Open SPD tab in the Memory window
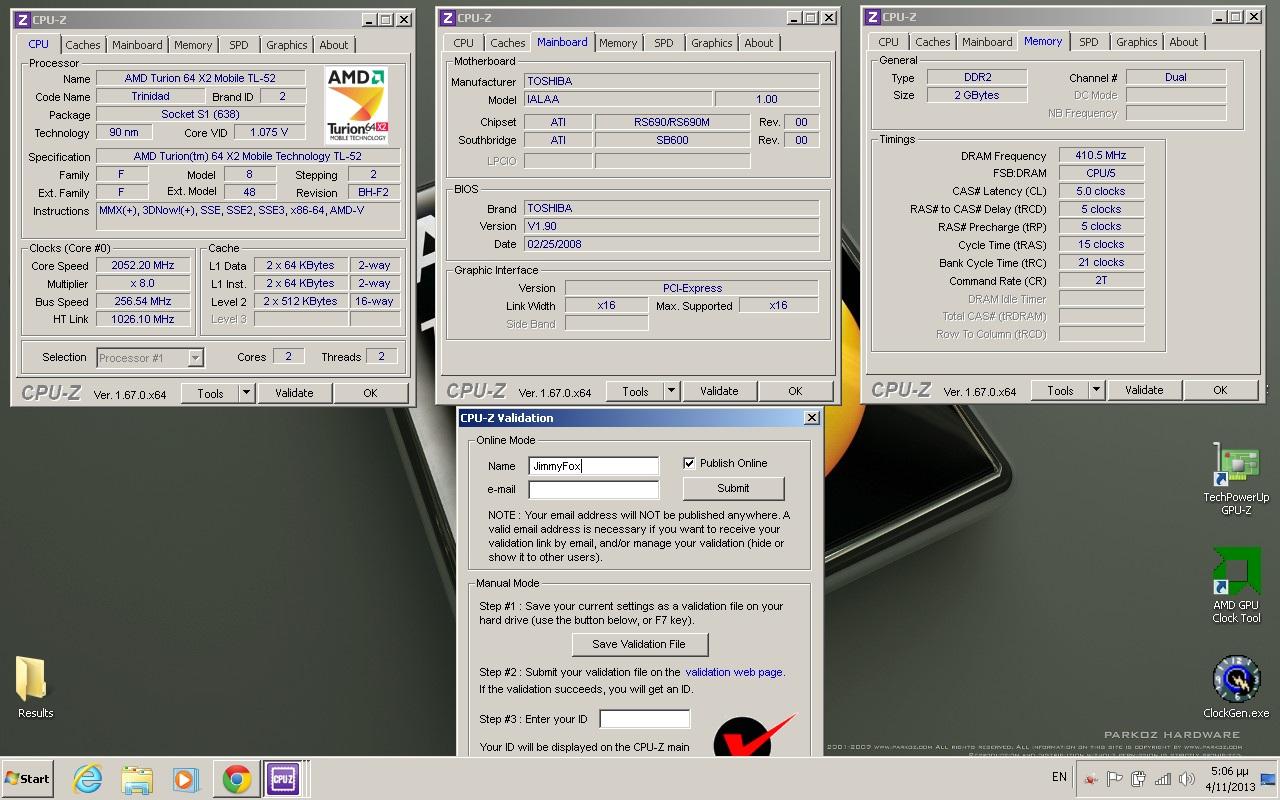The image size is (1280, 800). click(1089, 42)
